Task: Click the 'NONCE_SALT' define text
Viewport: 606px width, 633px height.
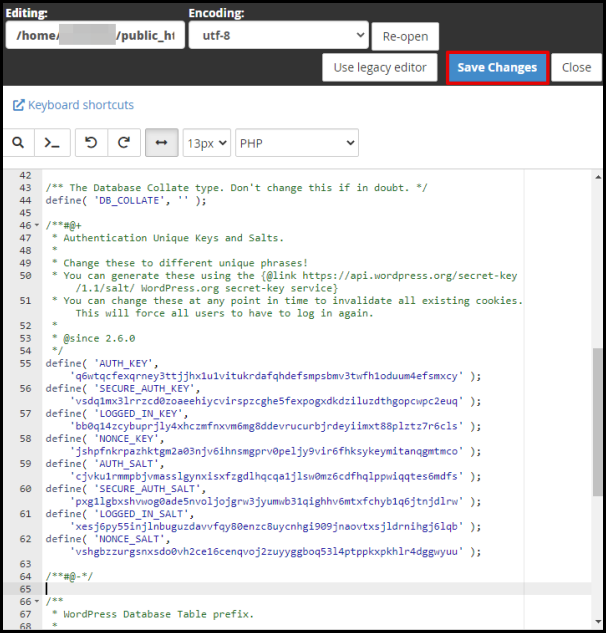Action: [x=108, y=539]
